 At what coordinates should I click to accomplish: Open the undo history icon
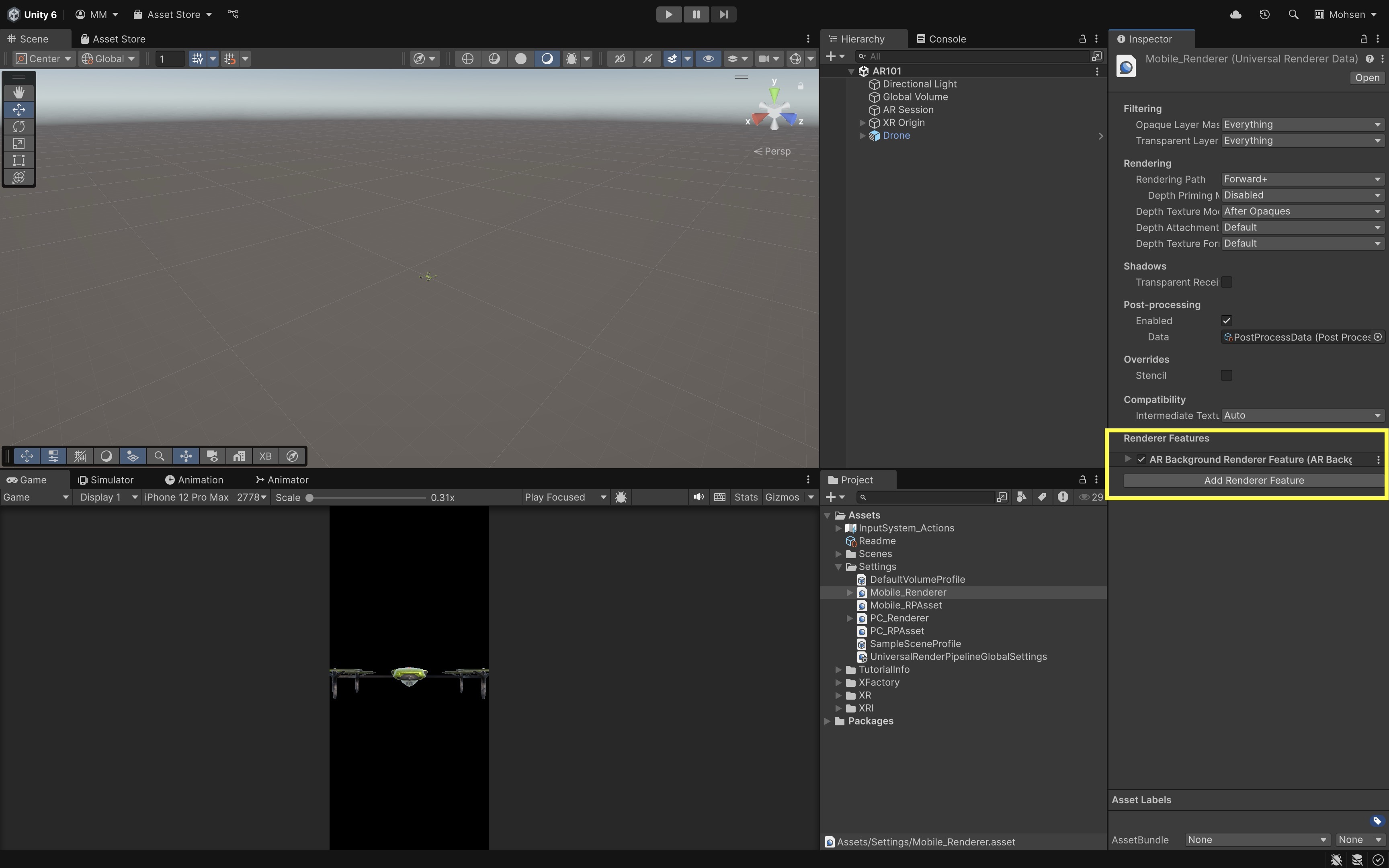(1264, 14)
